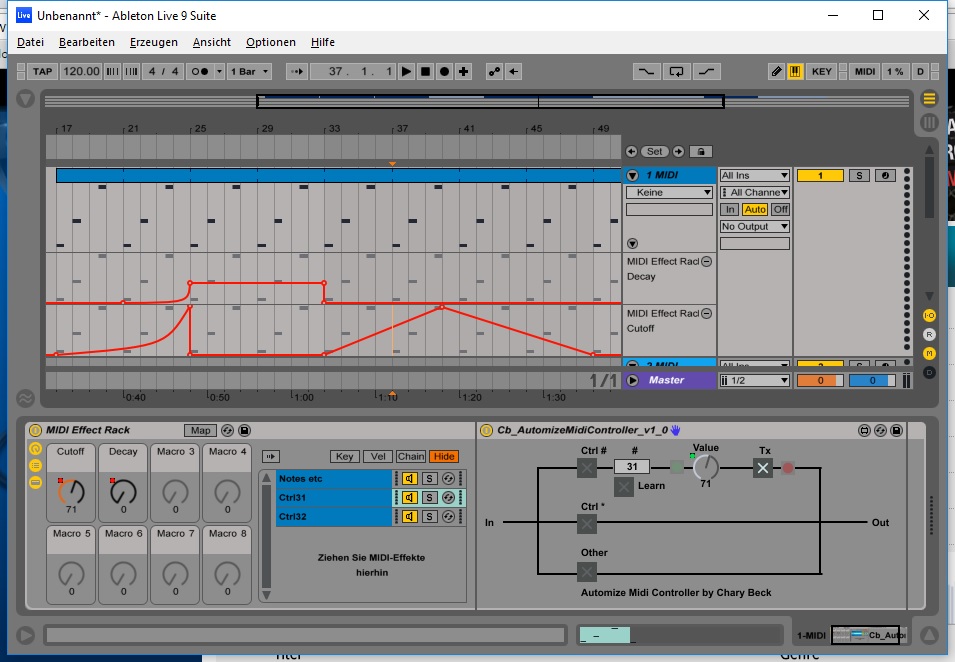Enable the Tx checkbox in Automize device
This screenshot has width=955, height=662.
[x=763, y=468]
